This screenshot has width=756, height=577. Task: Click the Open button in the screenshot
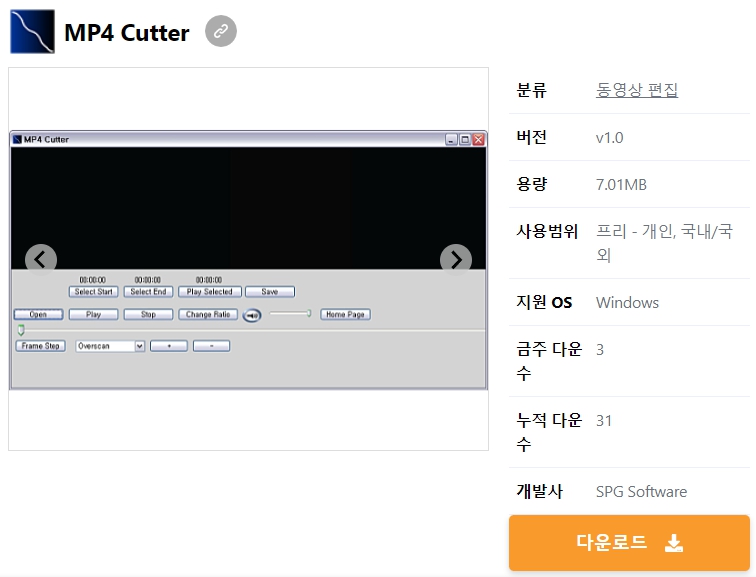pyautogui.click(x=38, y=314)
